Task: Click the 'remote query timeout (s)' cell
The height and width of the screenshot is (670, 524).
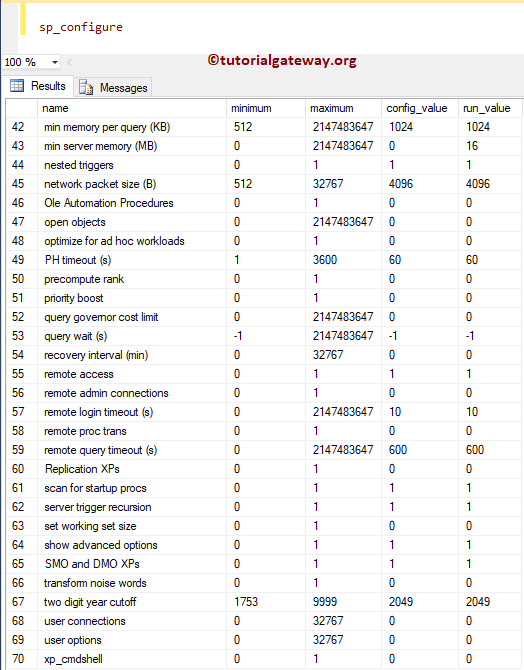Action: [132, 450]
